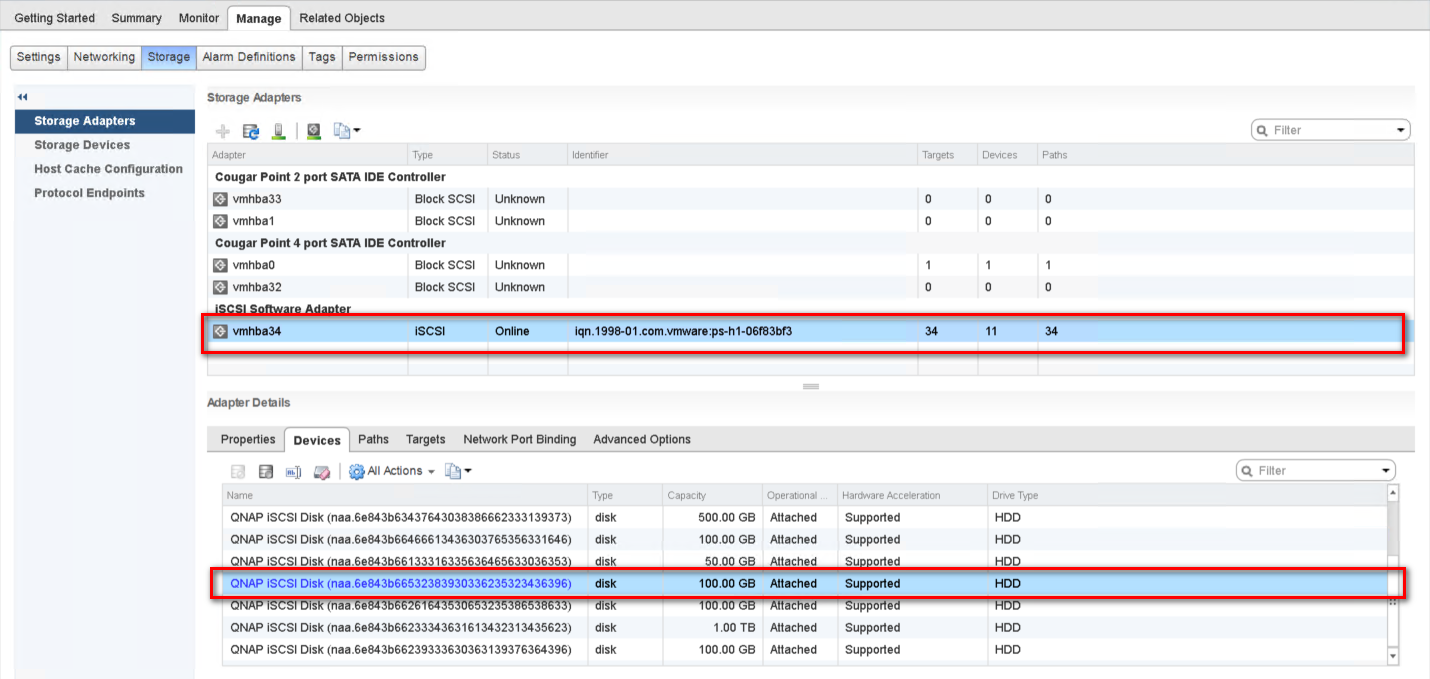Open the Getting Started tab
The width and height of the screenshot is (1430, 679).
[x=55, y=18]
